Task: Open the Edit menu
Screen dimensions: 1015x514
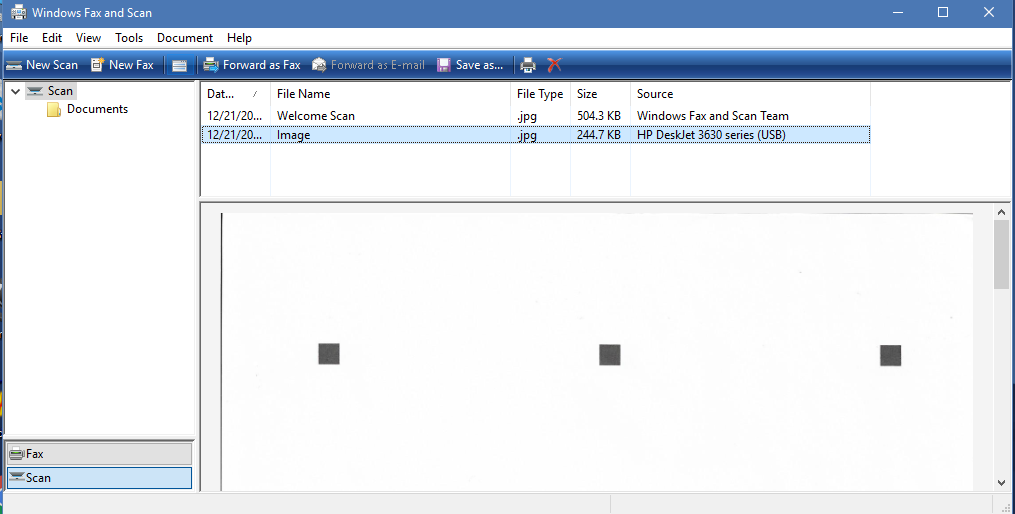Action: [52, 38]
